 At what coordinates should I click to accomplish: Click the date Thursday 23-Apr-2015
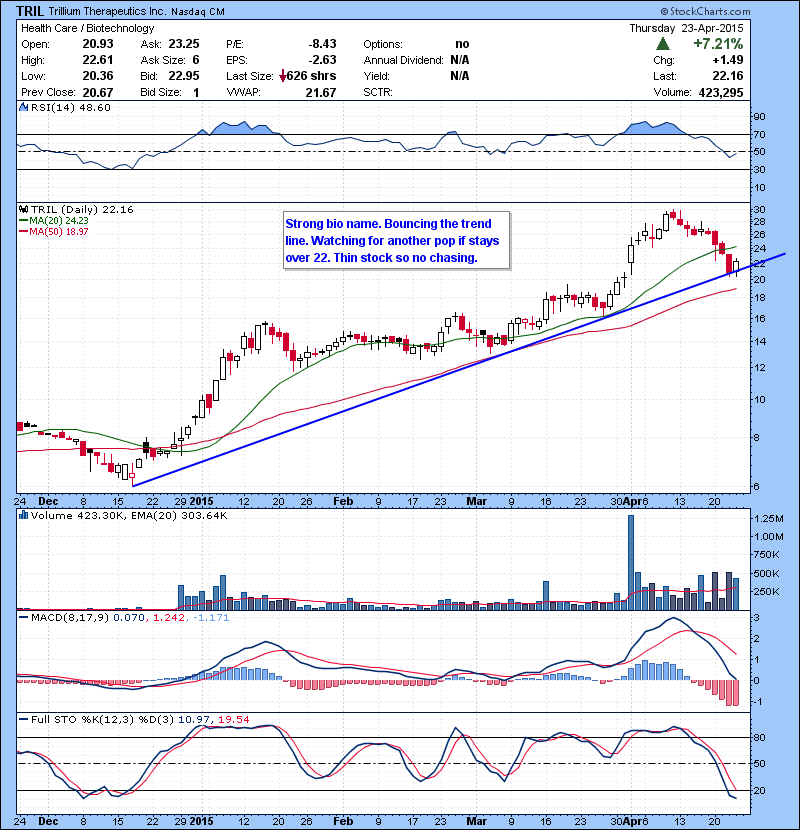[x=686, y=28]
